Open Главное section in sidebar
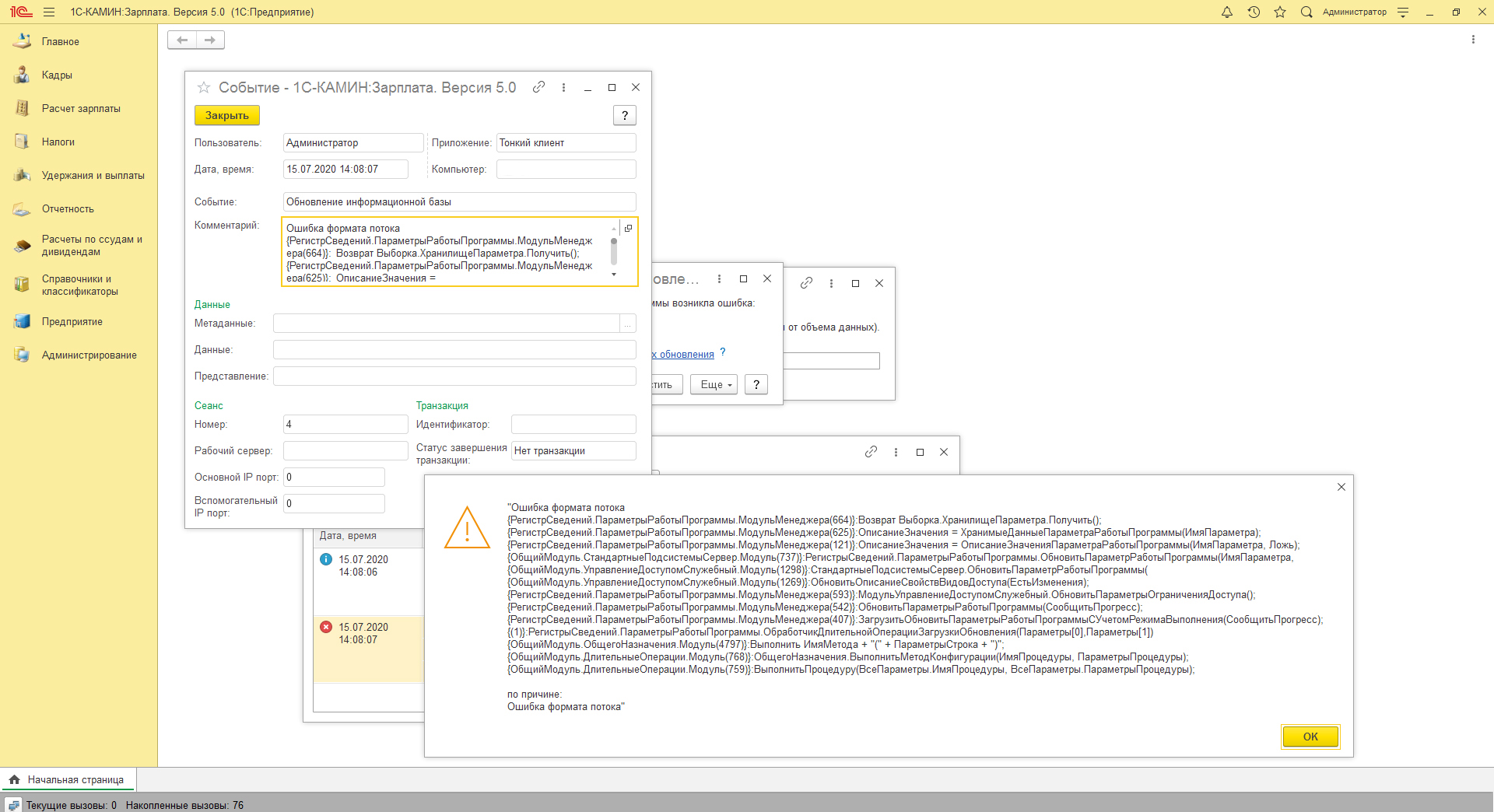Image resolution: width=1494 pixels, height=812 pixels. (x=79, y=41)
